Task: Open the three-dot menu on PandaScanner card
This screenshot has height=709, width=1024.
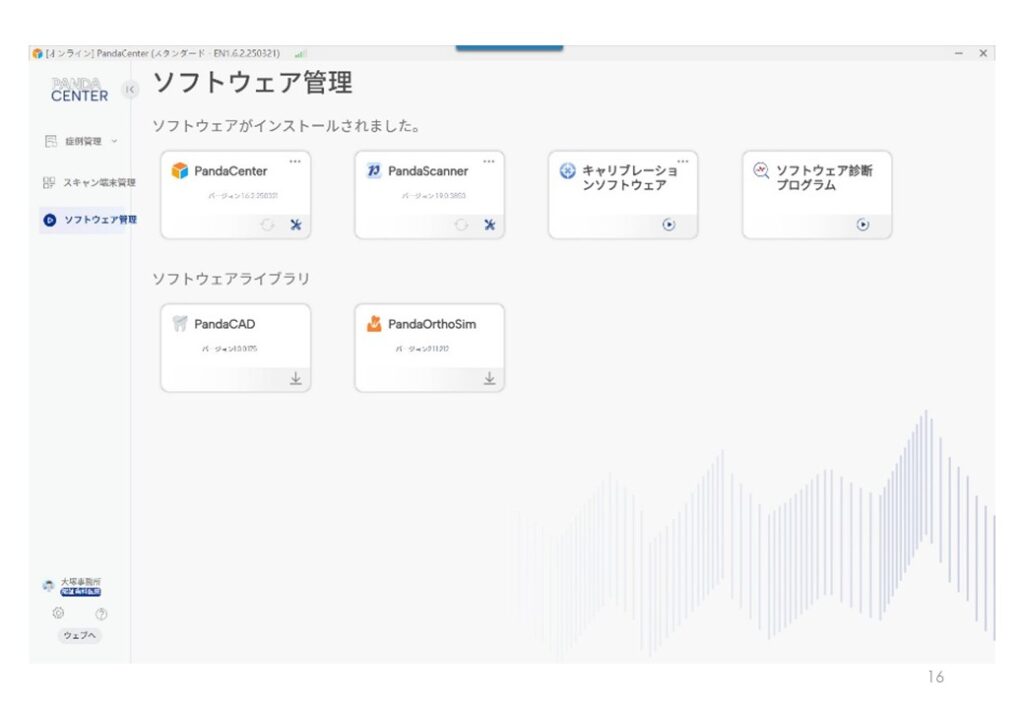Action: click(x=489, y=161)
